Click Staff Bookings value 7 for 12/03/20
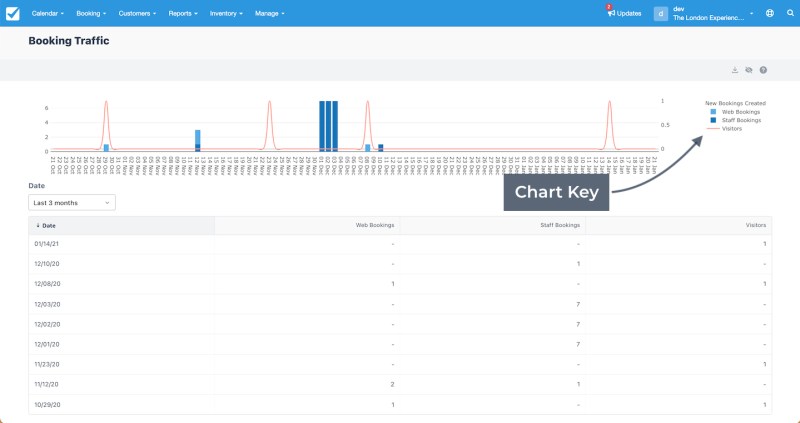 pyautogui.click(x=578, y=305)
